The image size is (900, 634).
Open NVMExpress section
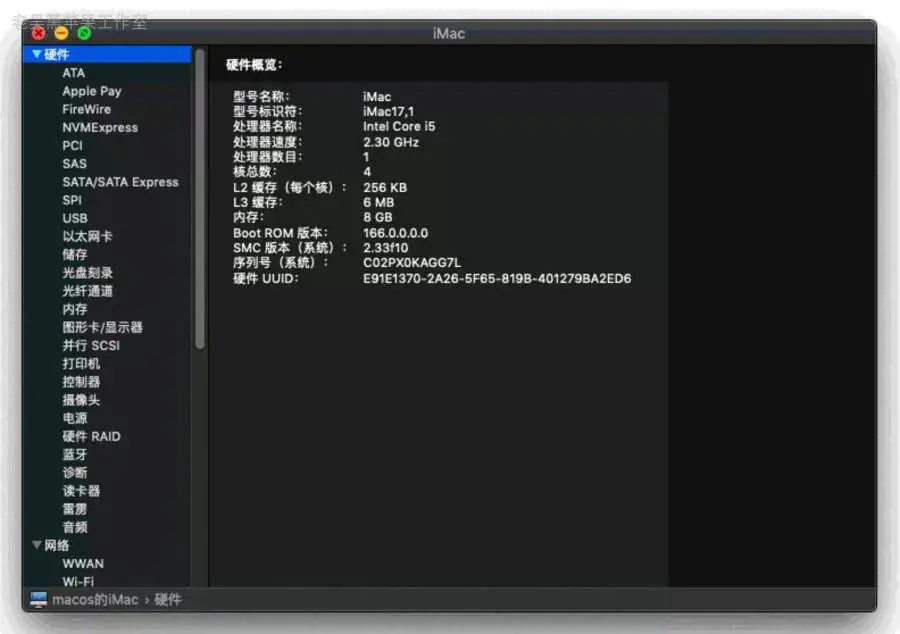(100, 127)
